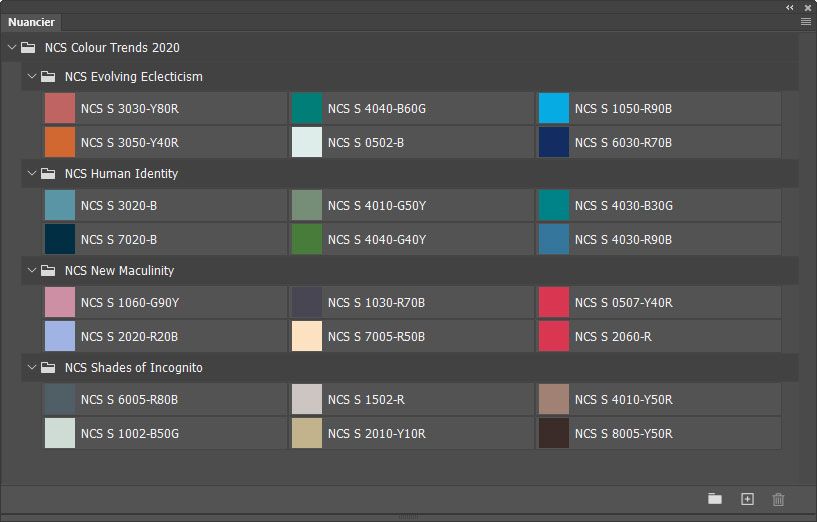Screen dimensions: 817x522
Task: Click the group name 'NCS Shades of Incognito'
Action: pos(133,367)
